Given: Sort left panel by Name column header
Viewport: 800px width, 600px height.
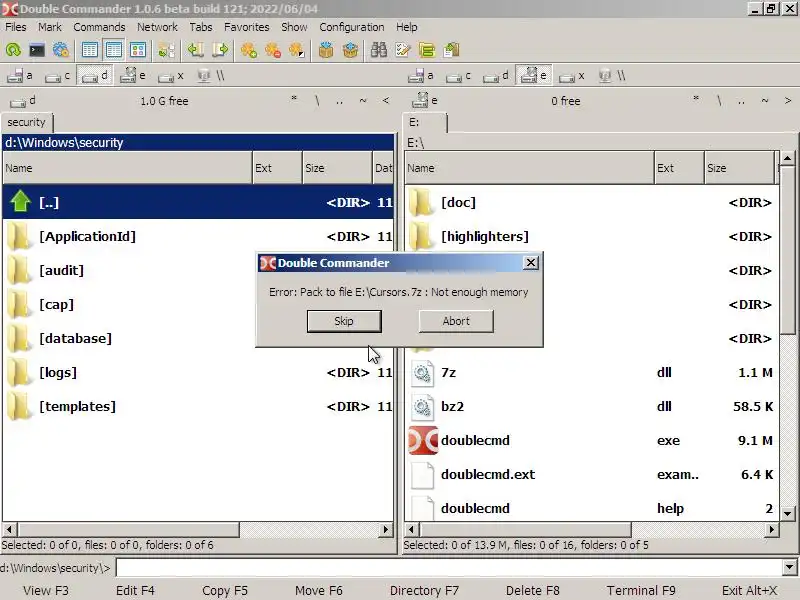Looking at the screenshot, I should 127,168.
